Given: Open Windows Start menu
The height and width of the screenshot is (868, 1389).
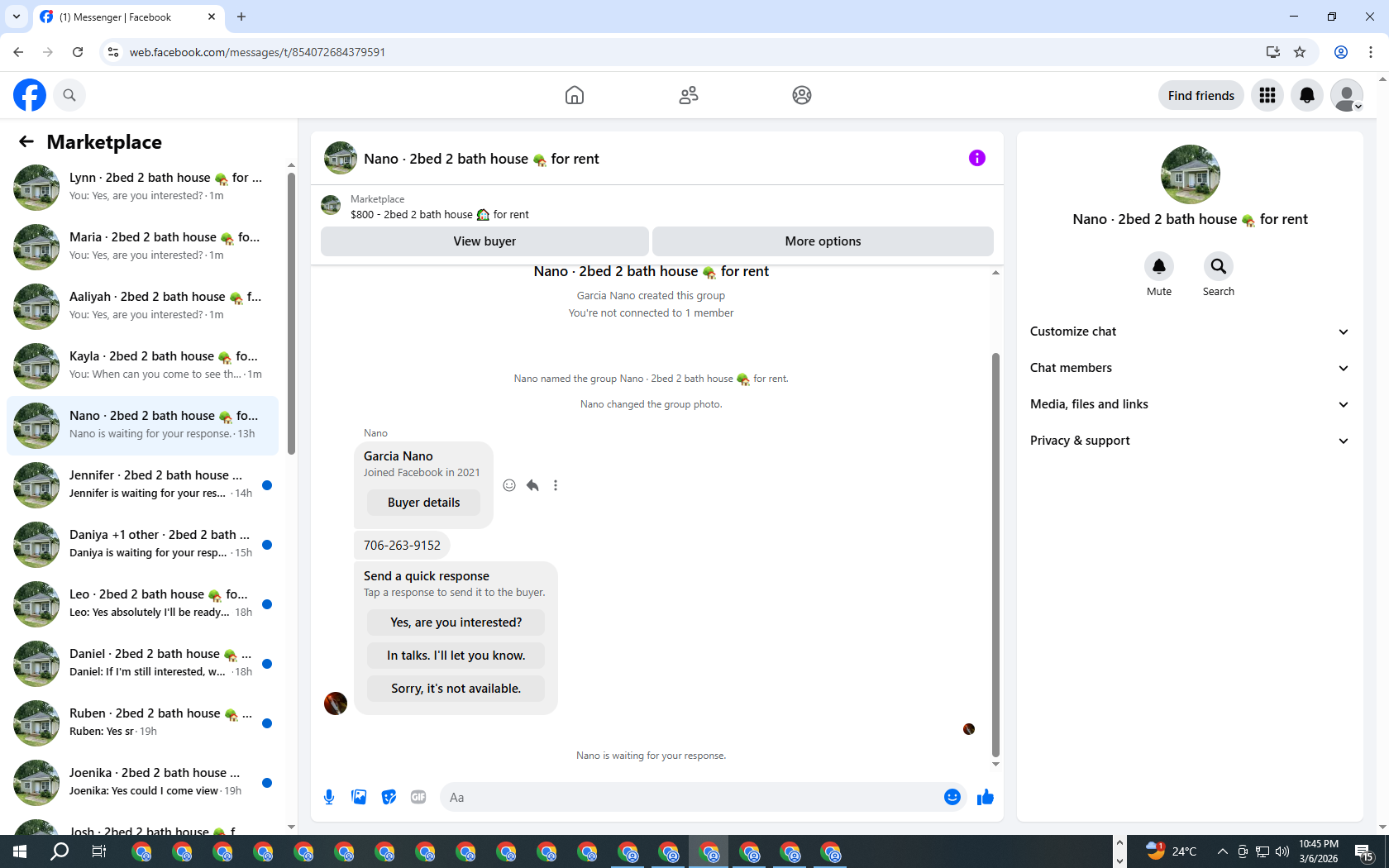Looking at the screenshot, I should [20, 851].
